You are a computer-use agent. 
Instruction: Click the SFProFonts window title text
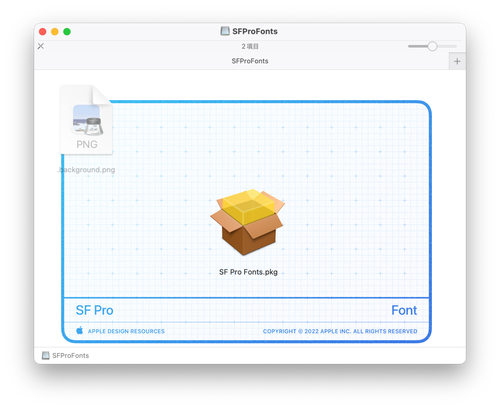[x=255, y=31]
